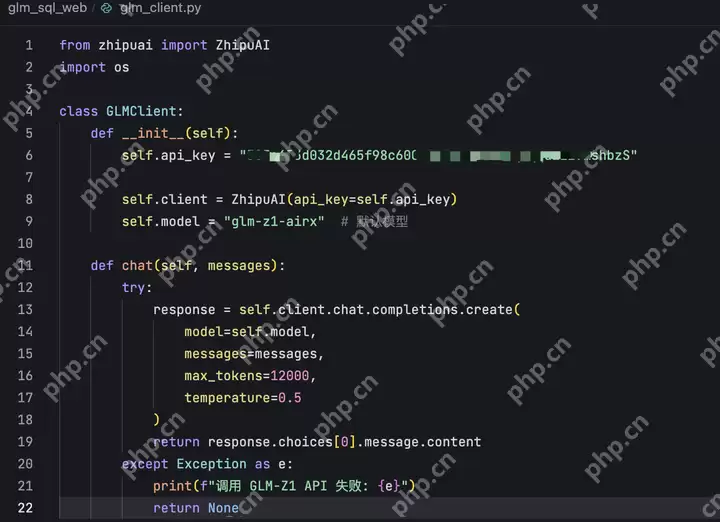Open the glm_sql_web breadcrumb folder
This screenshot has width=720, height=522.
(47, 8)
